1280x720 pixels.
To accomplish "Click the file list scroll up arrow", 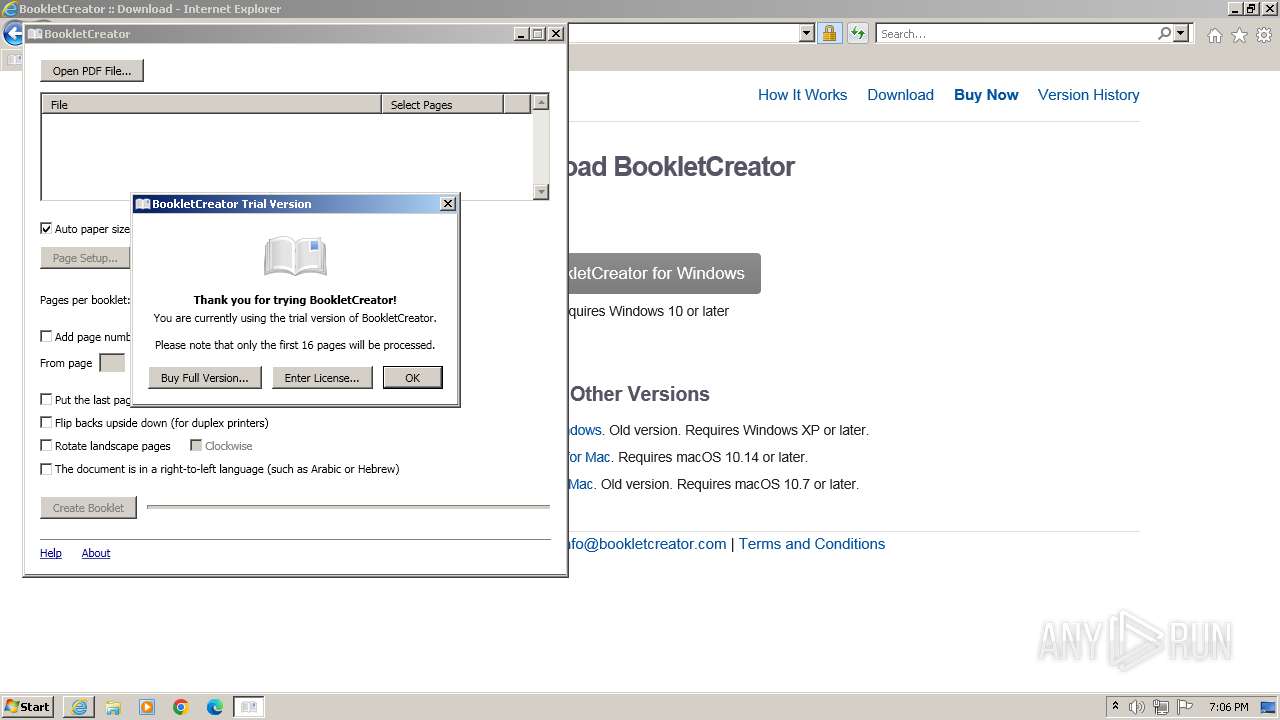I will pyautogui.click(x=541, y=102).
